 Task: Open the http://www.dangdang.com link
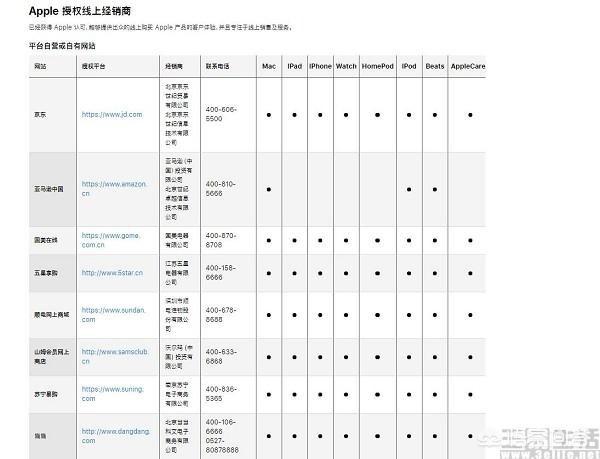tap(116, 436)
